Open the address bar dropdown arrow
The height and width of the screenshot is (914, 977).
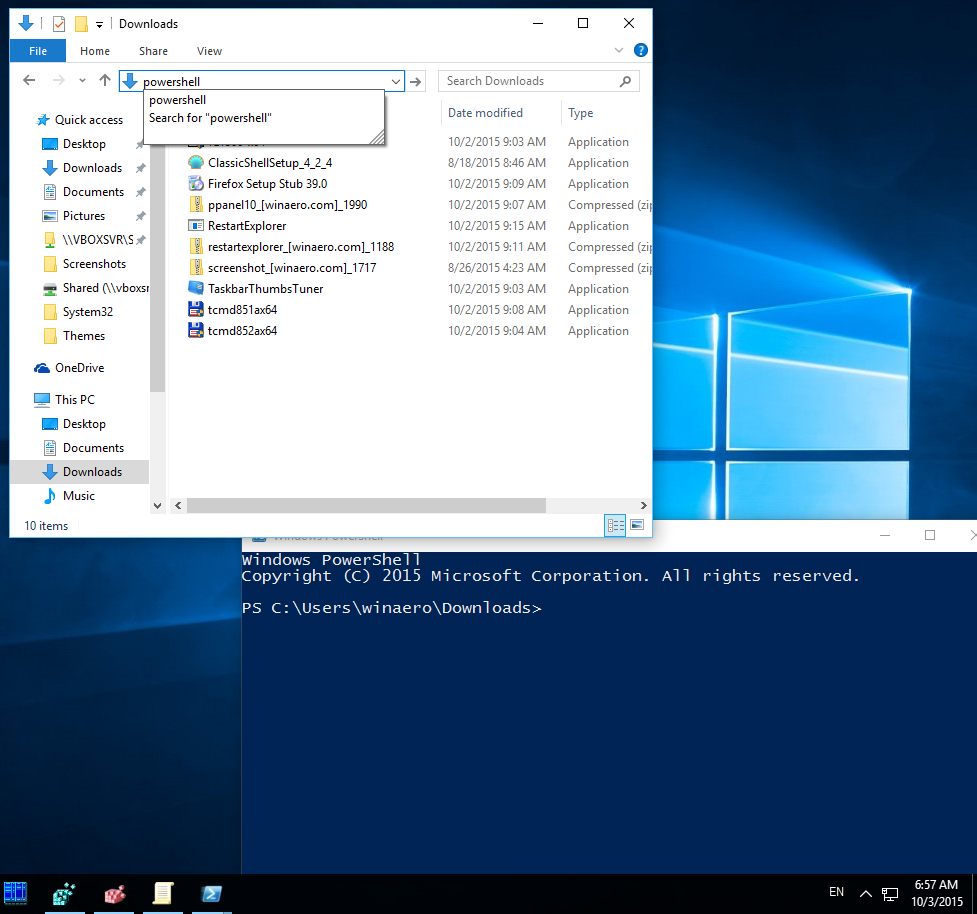point(396,81)
